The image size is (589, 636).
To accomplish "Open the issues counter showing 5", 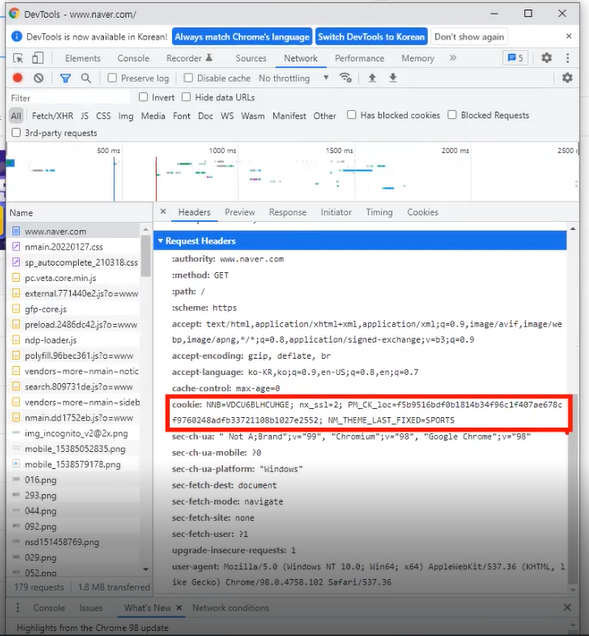I will pos(515,58).
